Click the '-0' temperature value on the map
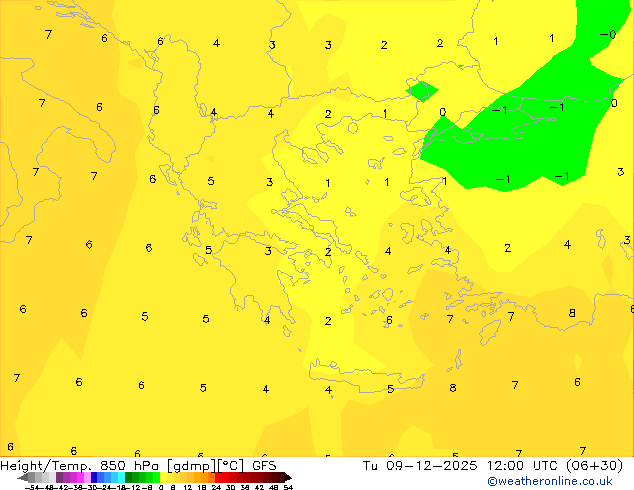Screen dimensions: 634x490 [608, 35]
